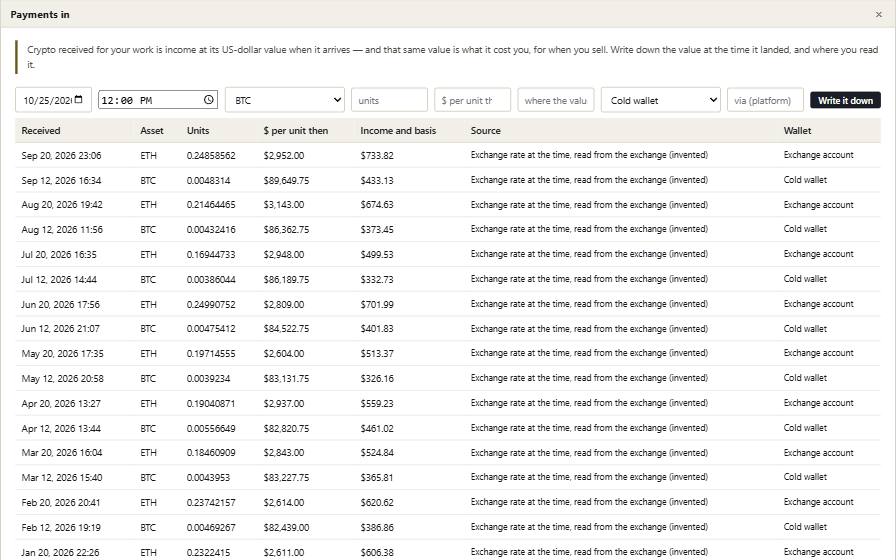Open the clock picker in time field

(x=209, y=99)
